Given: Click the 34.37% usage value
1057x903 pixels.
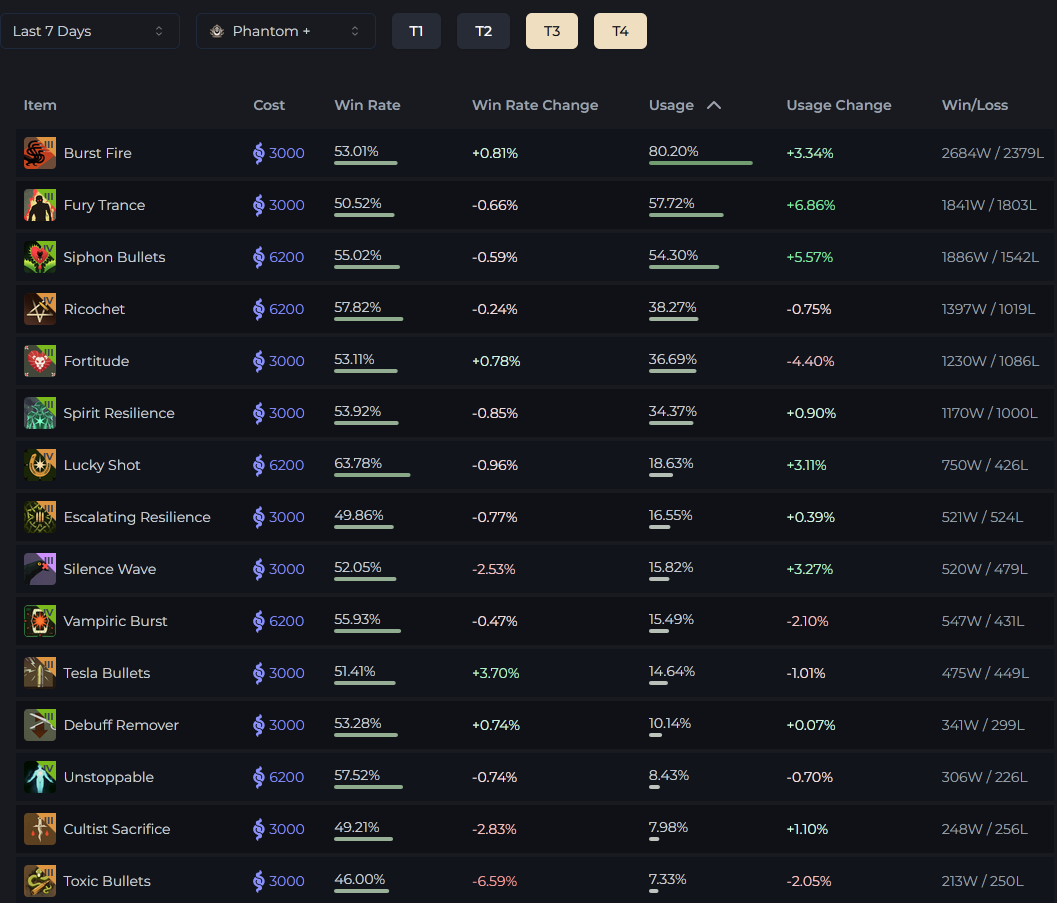Looking at the screenshot, I should click(673, 411).
